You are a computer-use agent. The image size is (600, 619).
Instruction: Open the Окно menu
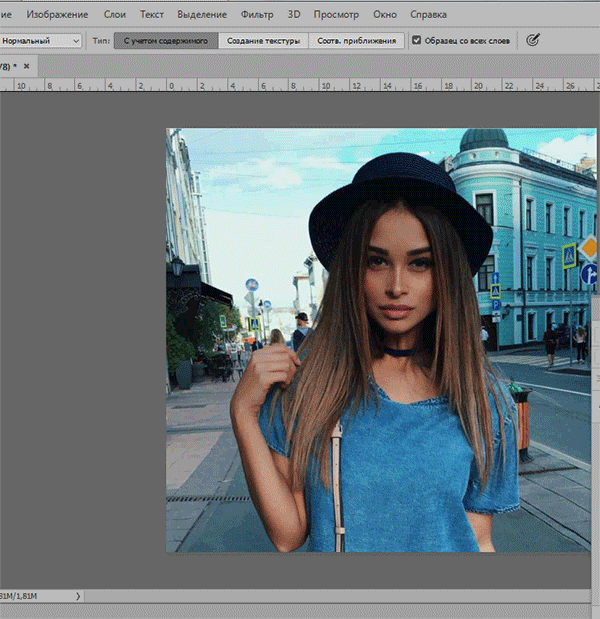pos(384,15)
